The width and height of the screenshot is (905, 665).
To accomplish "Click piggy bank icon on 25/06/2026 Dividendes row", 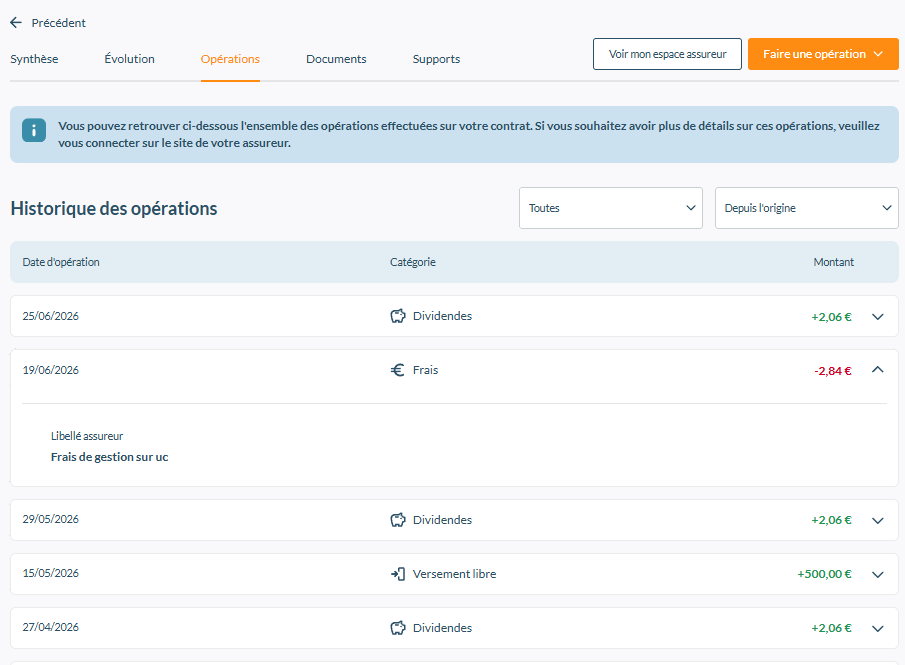I will point(398,316).
